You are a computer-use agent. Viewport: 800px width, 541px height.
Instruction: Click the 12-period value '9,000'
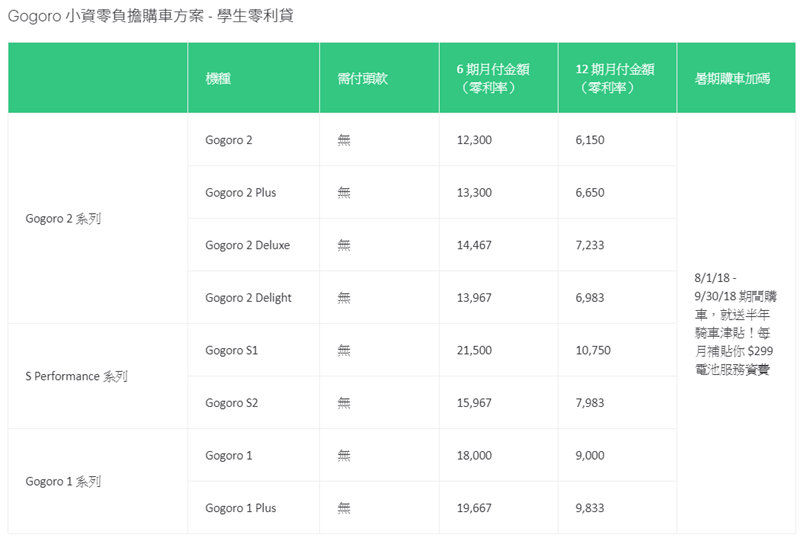(590, 455)
